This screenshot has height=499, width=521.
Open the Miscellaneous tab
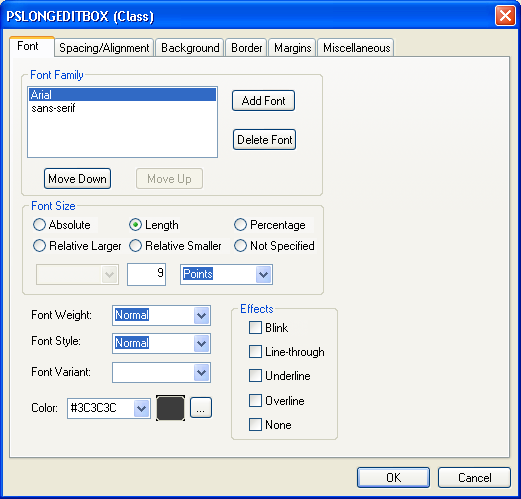[x=356, y=48]
